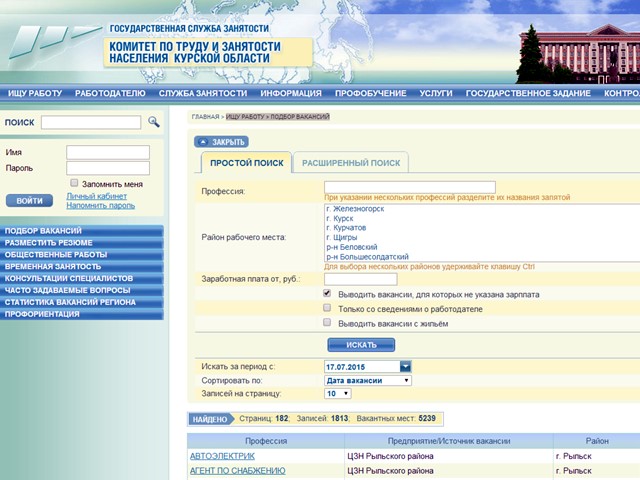Open ПРОФОБУЧЕНИЕ in top navigation
The image size is (640, 480).
[371, 93]
